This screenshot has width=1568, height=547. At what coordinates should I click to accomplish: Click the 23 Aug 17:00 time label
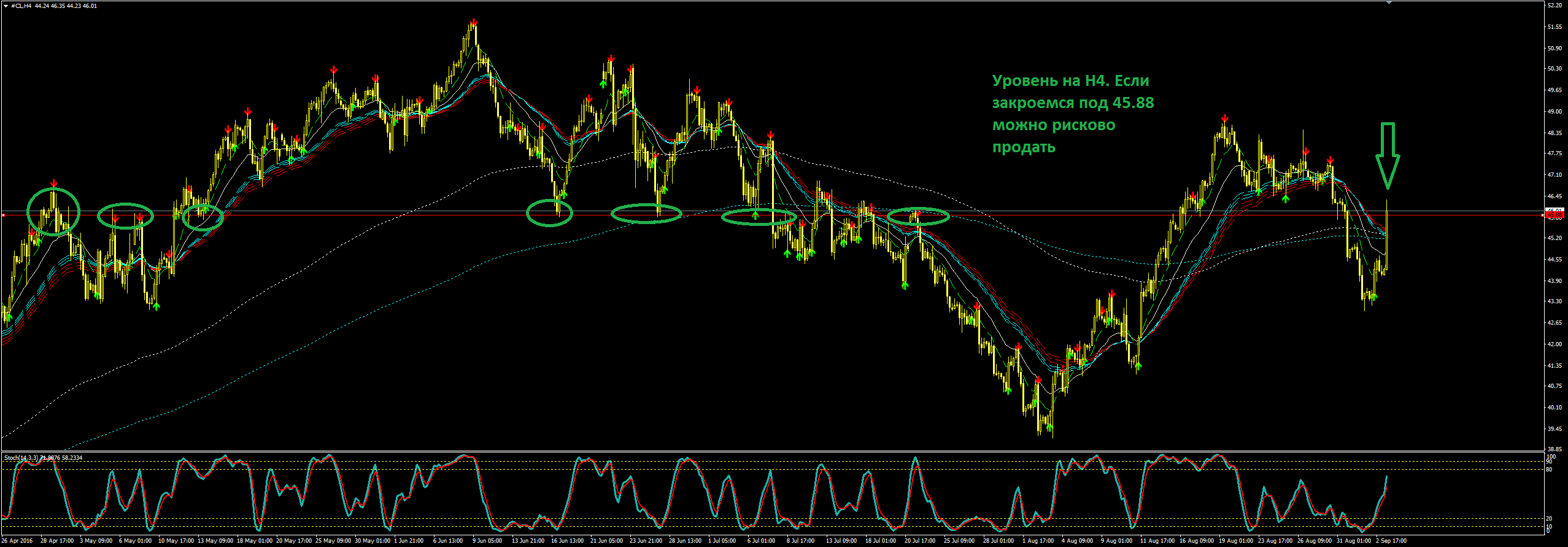1275,541
